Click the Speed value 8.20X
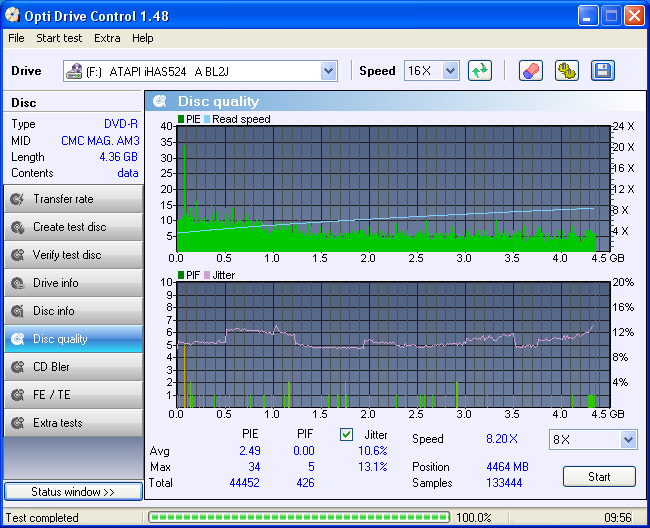 (x=502, y=439)
